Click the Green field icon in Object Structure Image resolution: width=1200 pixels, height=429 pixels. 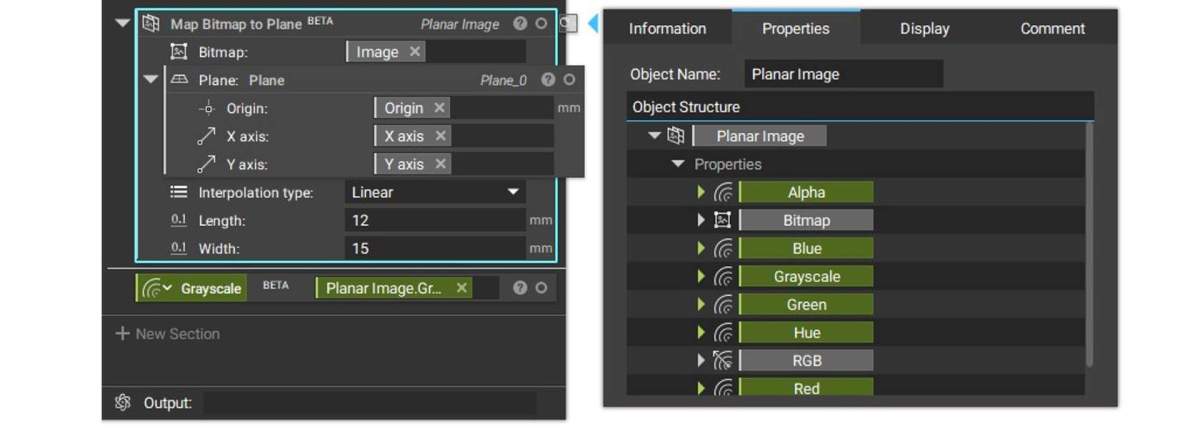click(723, 304)
